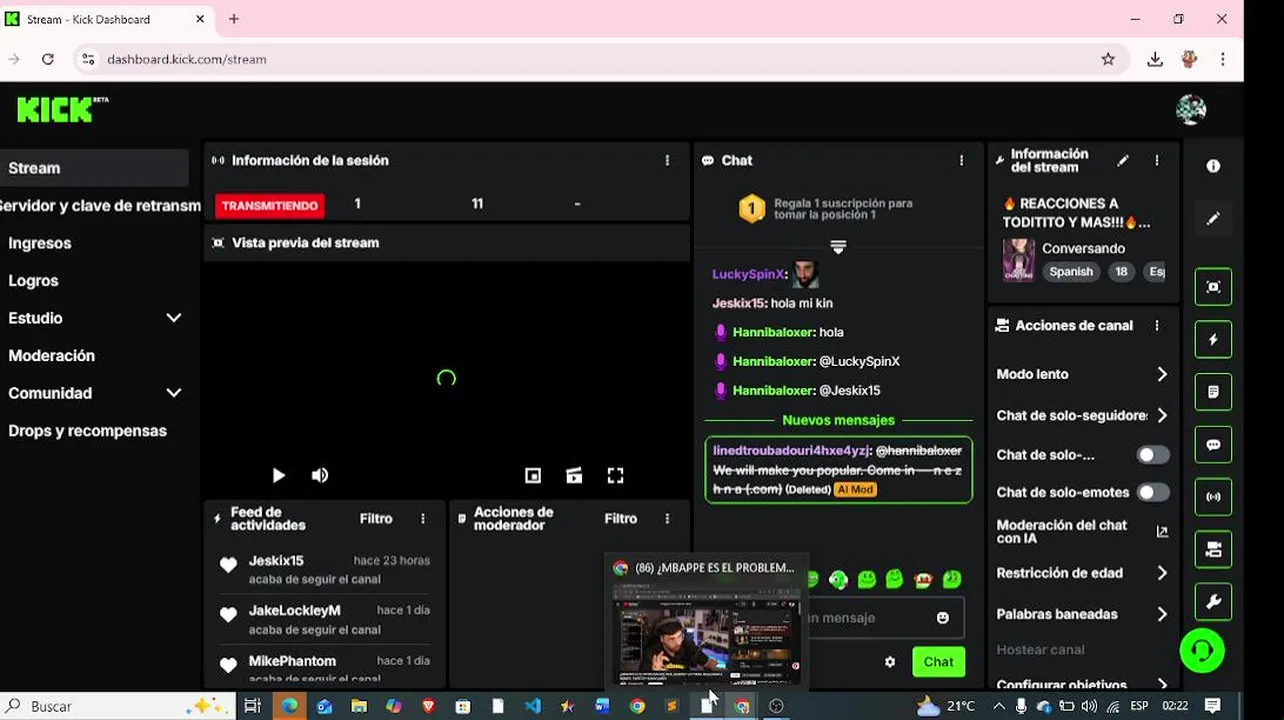The width and height of the screenshot is (1284, 720).
Task: Open Visual Studio Code from taskbar
Action: 533,706
